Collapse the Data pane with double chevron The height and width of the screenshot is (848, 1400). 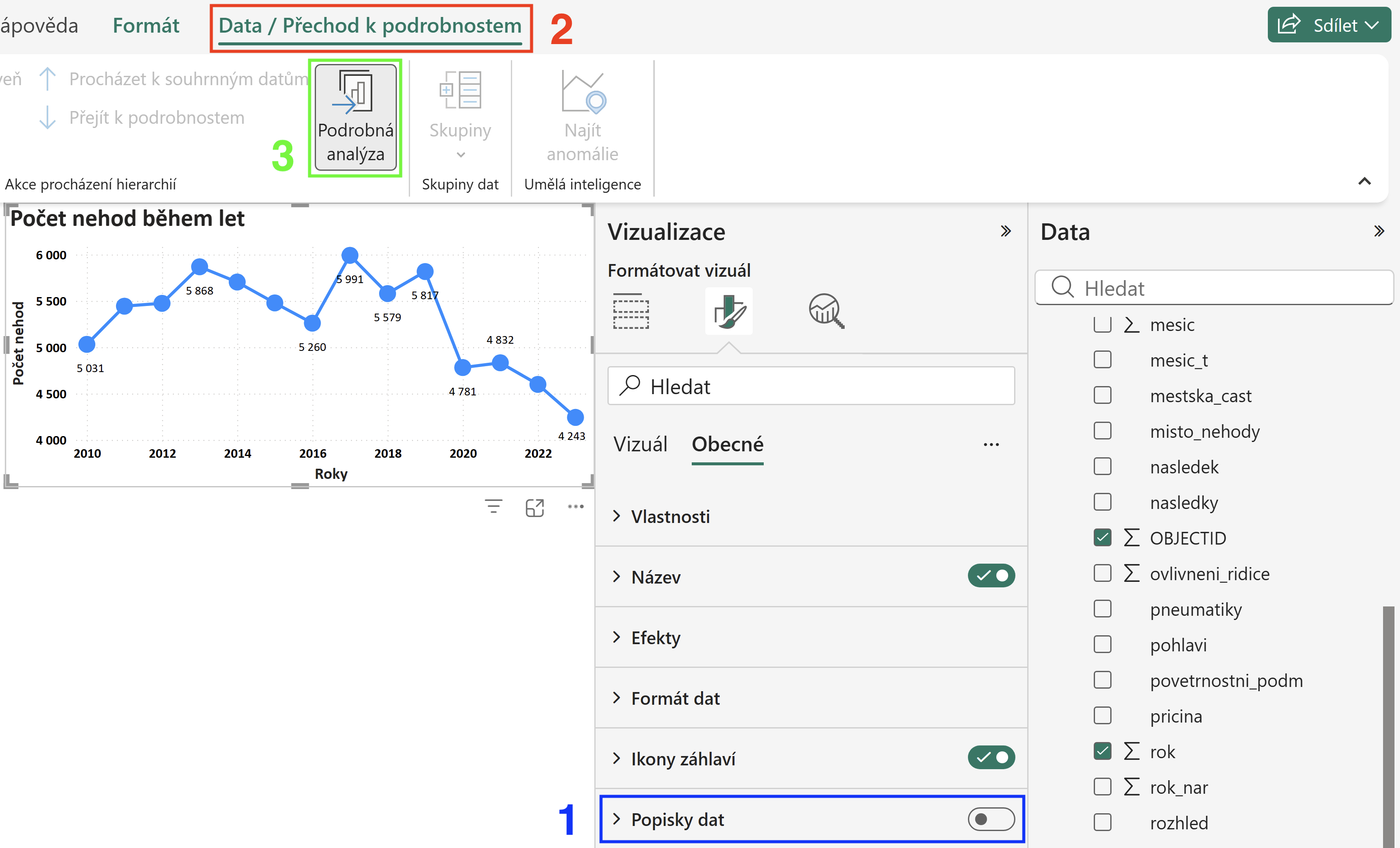click(x=1379, y=231)
